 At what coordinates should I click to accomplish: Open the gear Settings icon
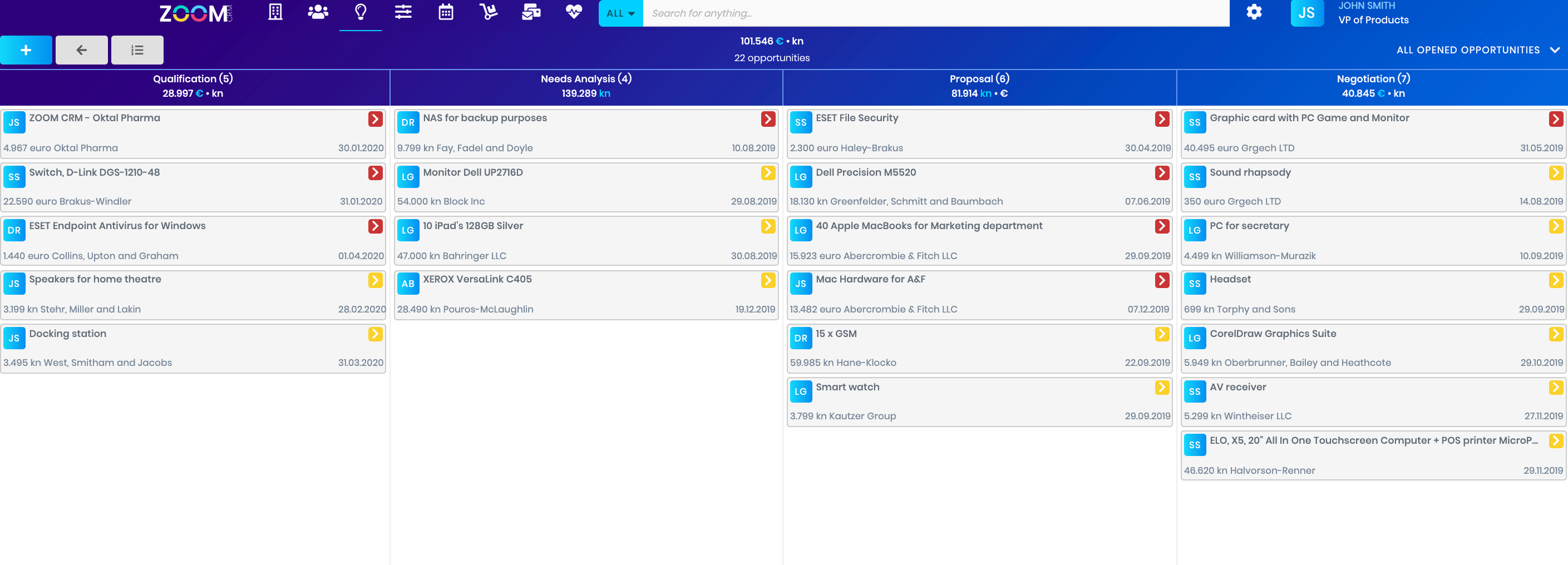coord(1254,12)
